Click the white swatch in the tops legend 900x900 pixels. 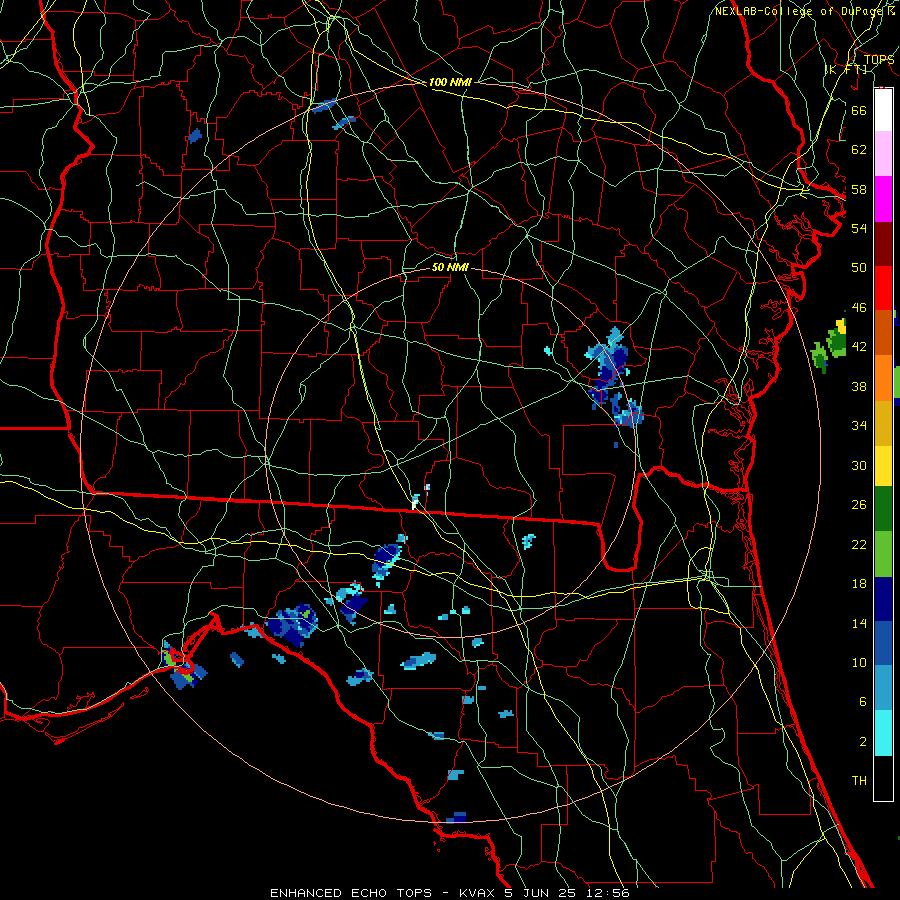883,110
